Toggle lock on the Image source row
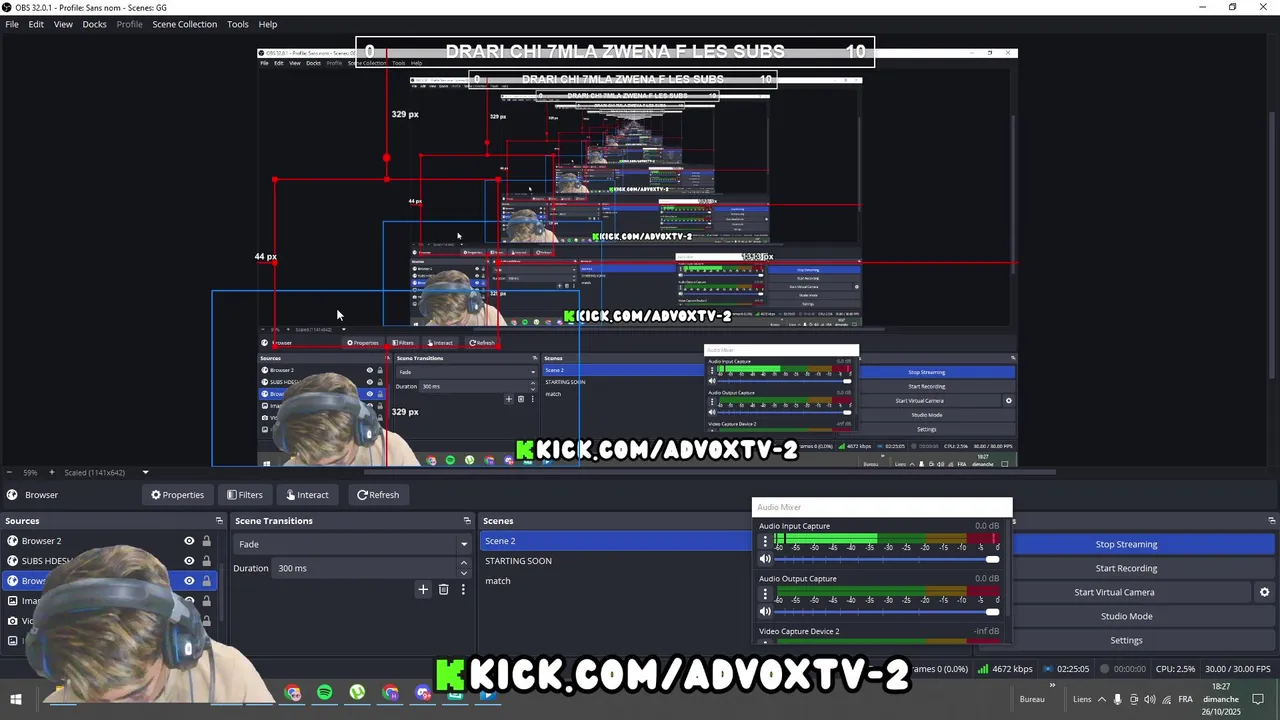 tap(207, 601)
